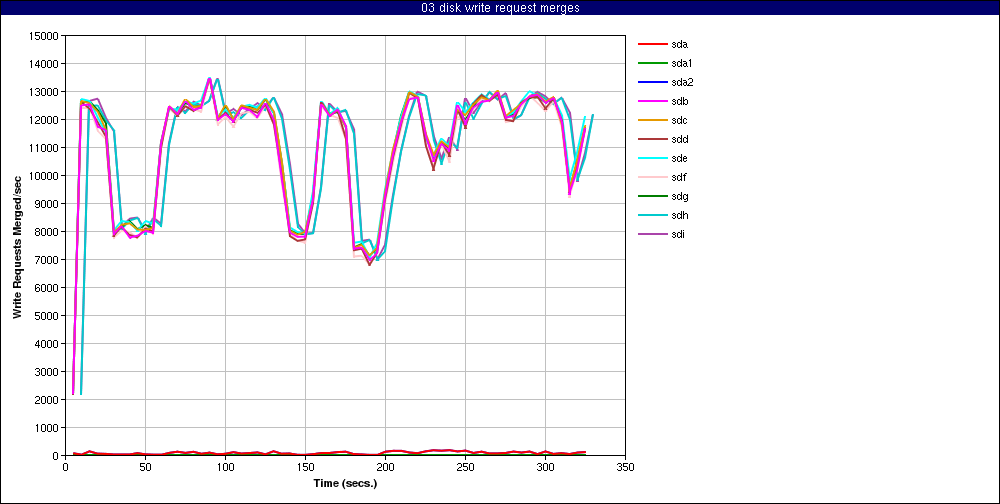This screenshot has height=504, width=1000.
Task: Click the purple sdi legend line swatch
Action: click(x=651, y=234)
